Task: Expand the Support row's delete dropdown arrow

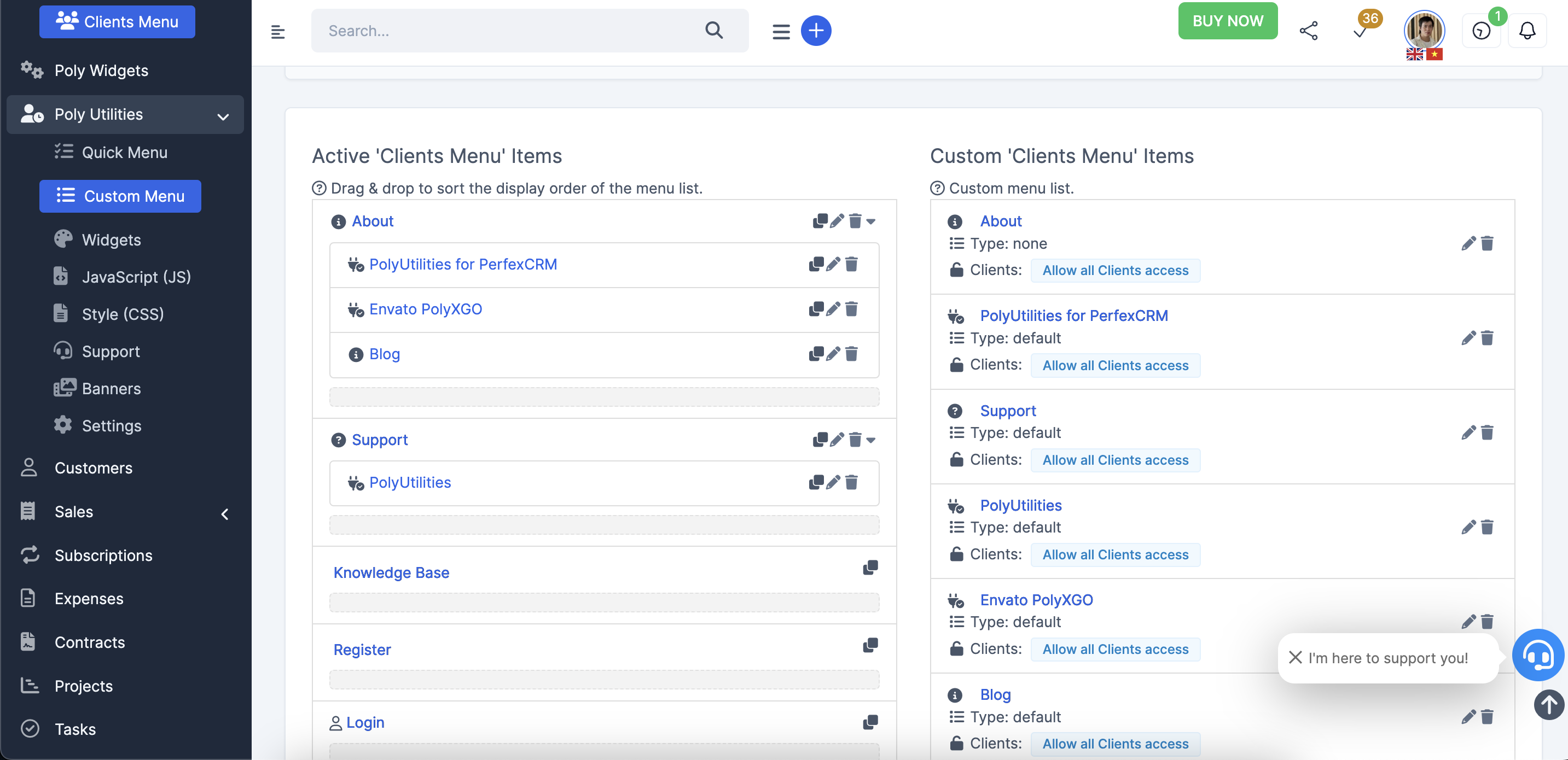Action: (872, 441)
